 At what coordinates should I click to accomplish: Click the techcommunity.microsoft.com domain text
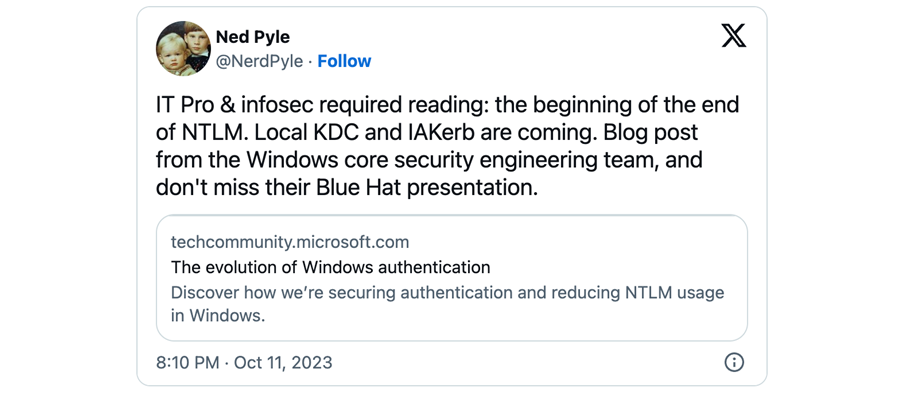coord(290,242)
